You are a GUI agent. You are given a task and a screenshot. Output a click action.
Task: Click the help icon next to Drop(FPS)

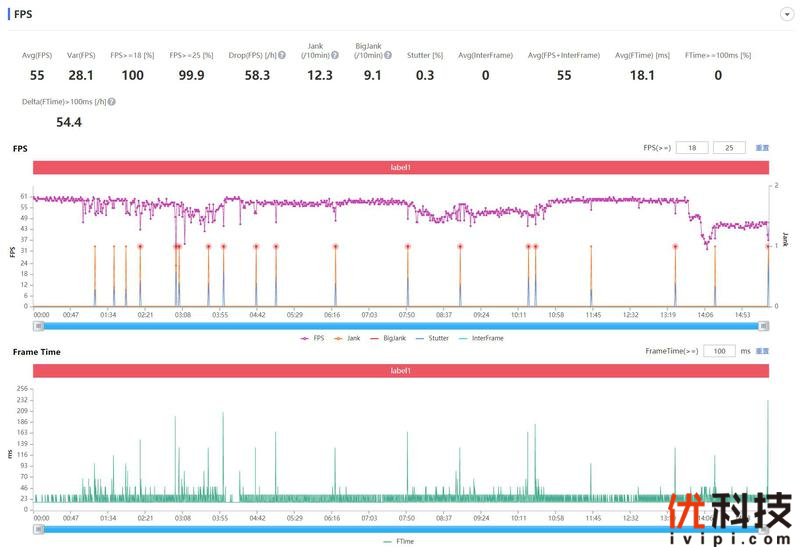[x=282, y=55]
